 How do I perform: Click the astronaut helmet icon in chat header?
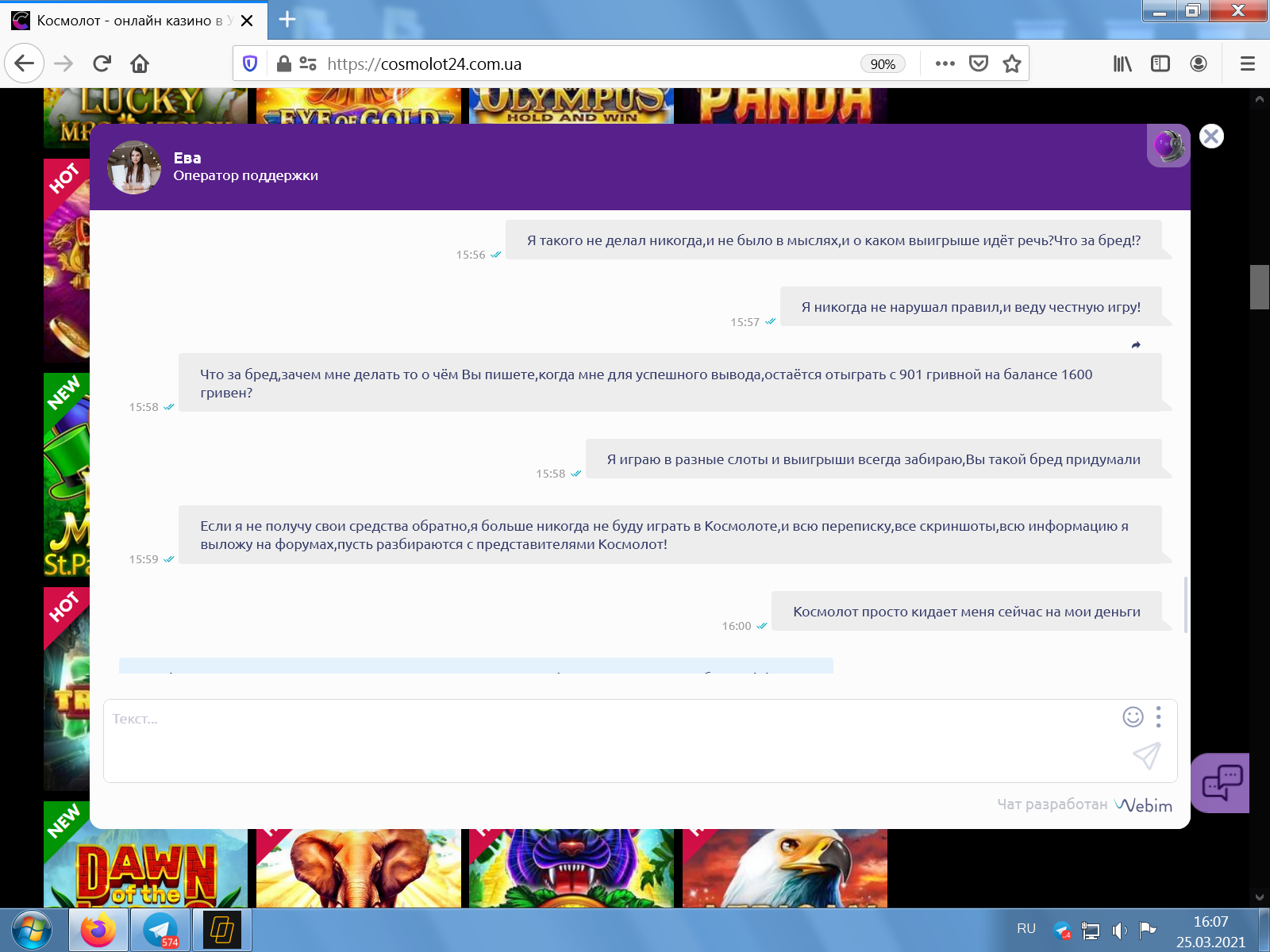(1168, 146)
